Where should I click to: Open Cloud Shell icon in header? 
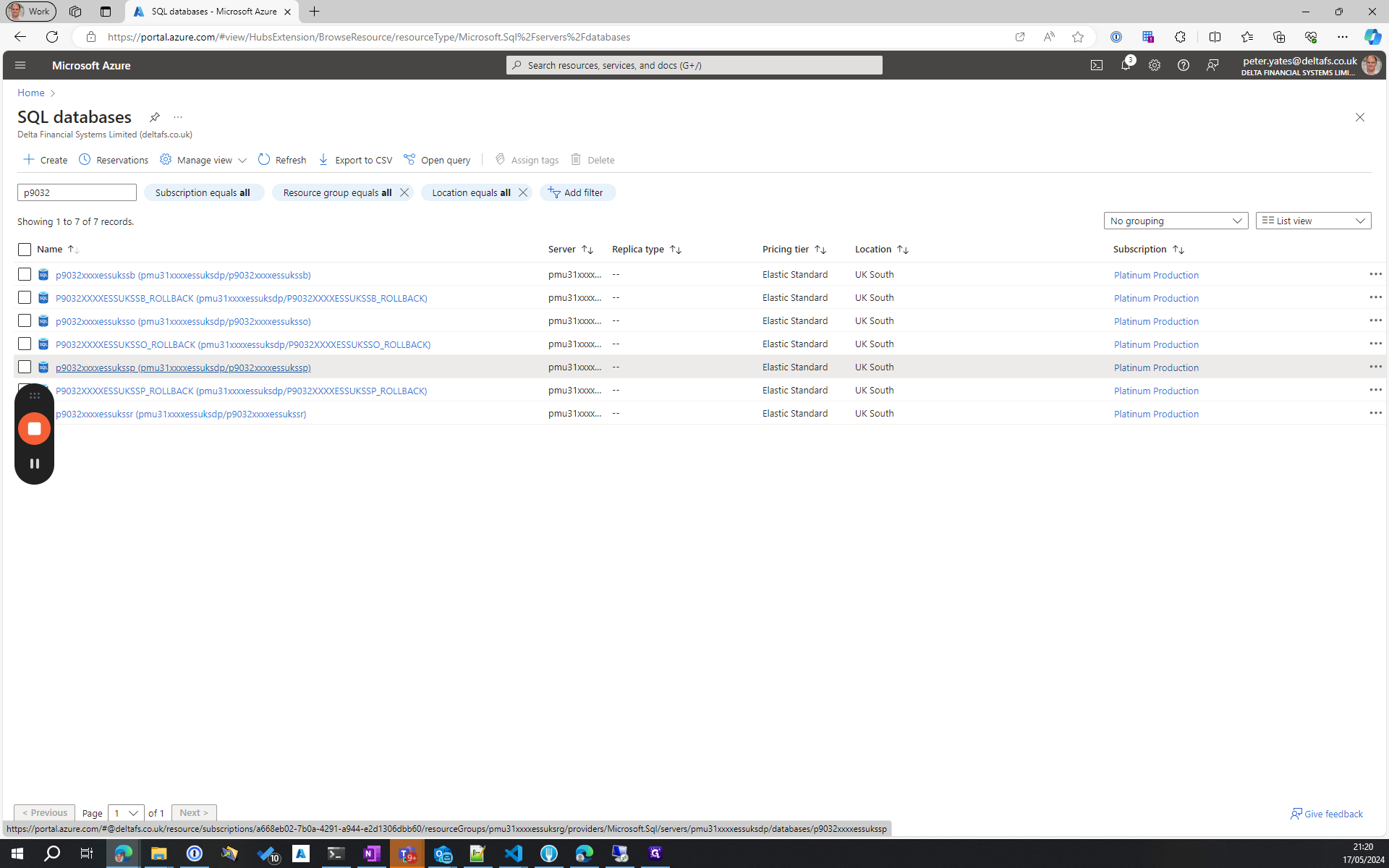[x=1097, y=65]
